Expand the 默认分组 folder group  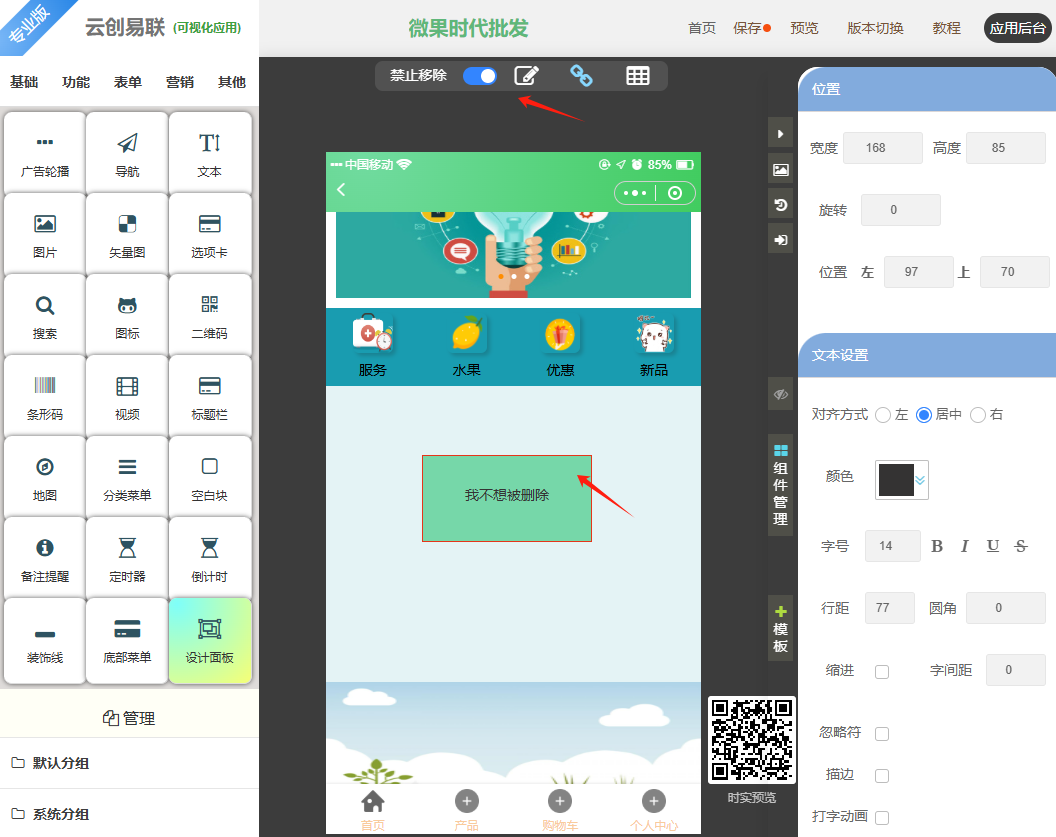60,763
